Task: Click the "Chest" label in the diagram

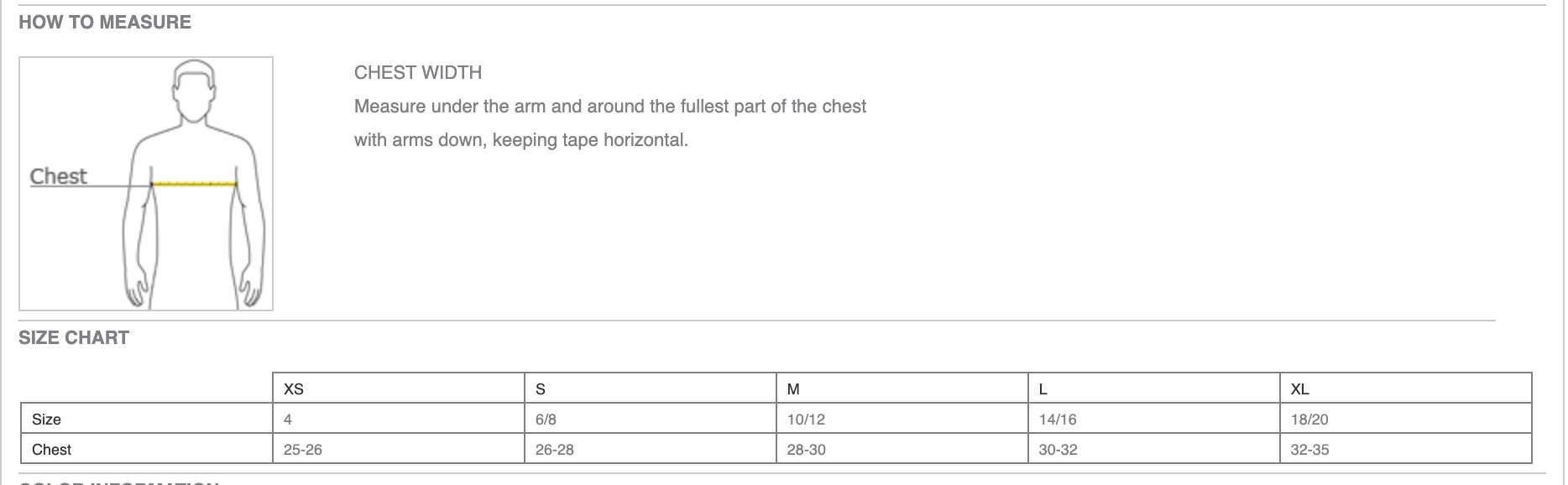Action: (58, 176)
